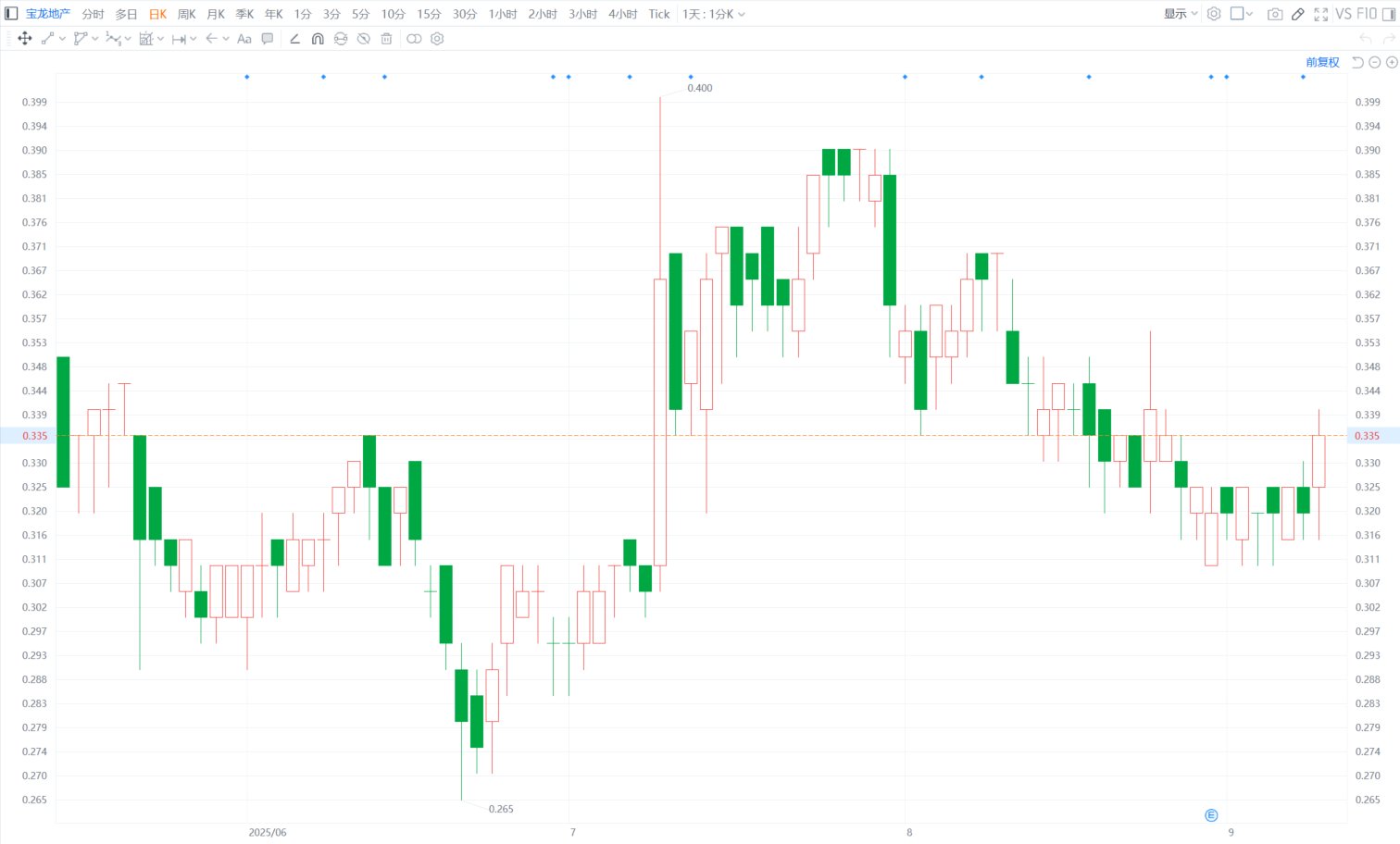1400x844 pixels.
Task: Select the trend line drawing tool
Action: (48, 39)
